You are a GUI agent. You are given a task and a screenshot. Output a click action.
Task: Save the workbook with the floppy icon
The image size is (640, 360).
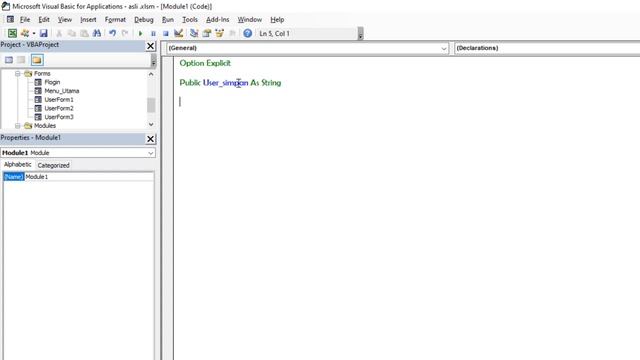click(44, 33)
